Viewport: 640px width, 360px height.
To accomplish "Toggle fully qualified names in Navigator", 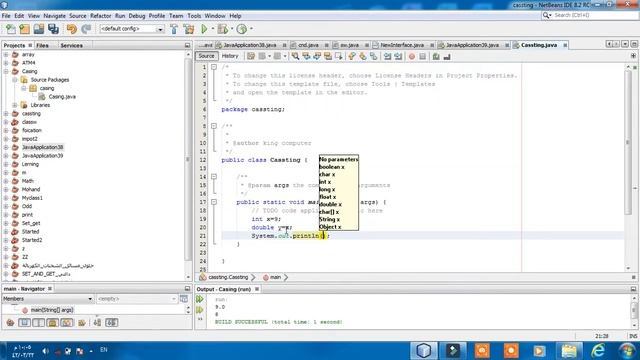I will (x=82, y=323).
